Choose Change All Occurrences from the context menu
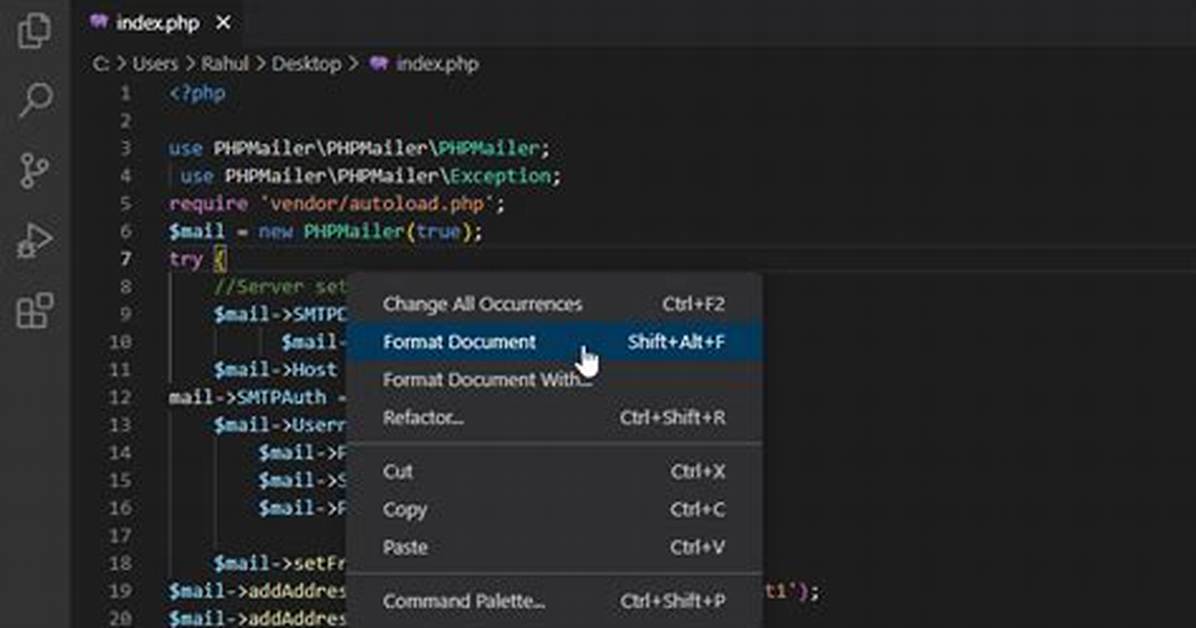The width and height of the screenshot is (1196, 628). click(555, 304)
